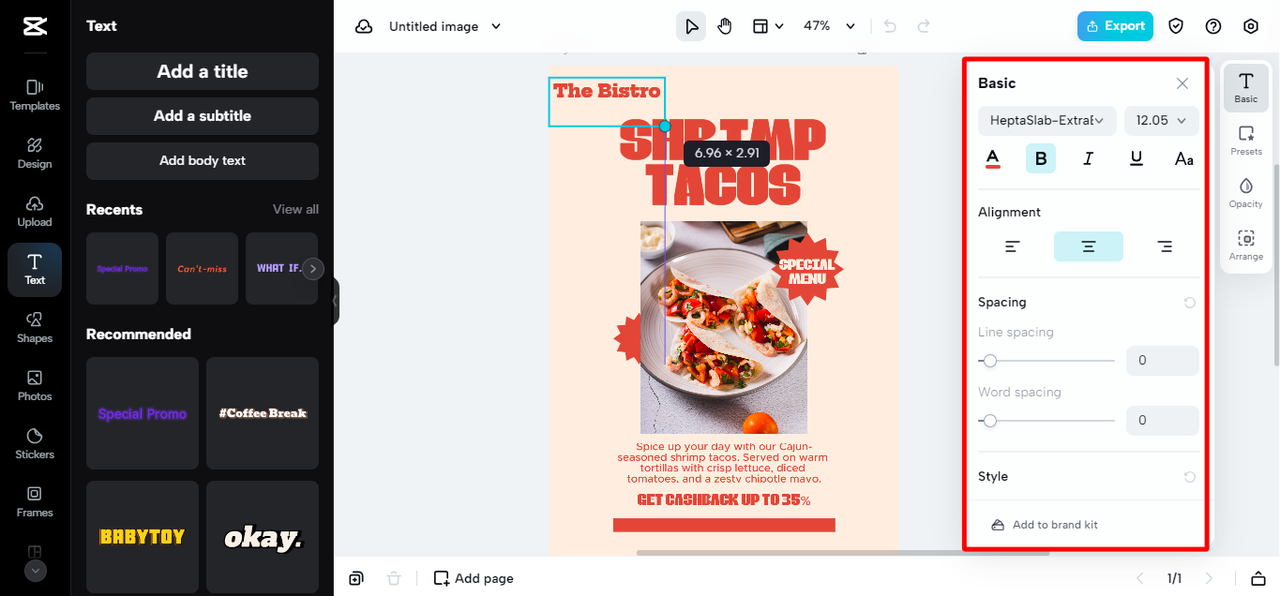
Task: Click the cloud save status icon
Action: tap(364, 26)
